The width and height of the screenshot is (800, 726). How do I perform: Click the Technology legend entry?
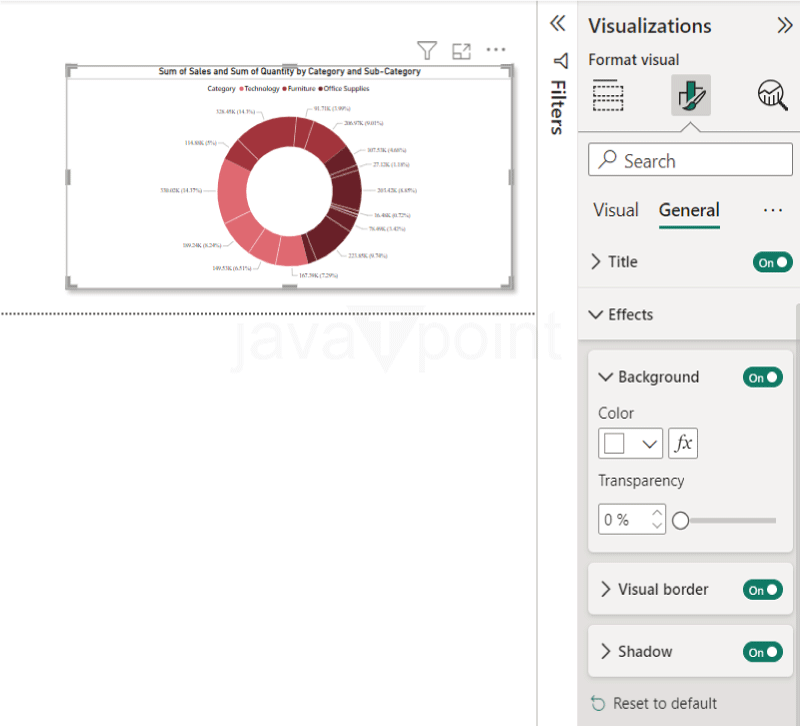259,89
